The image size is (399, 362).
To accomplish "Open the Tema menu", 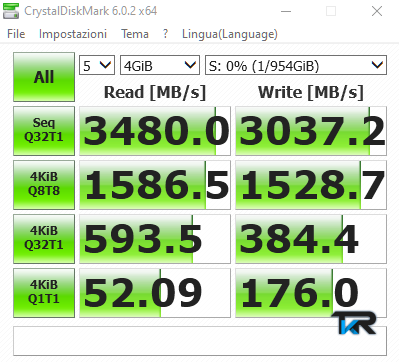I will pyautogui.click(x=135, y=34).
